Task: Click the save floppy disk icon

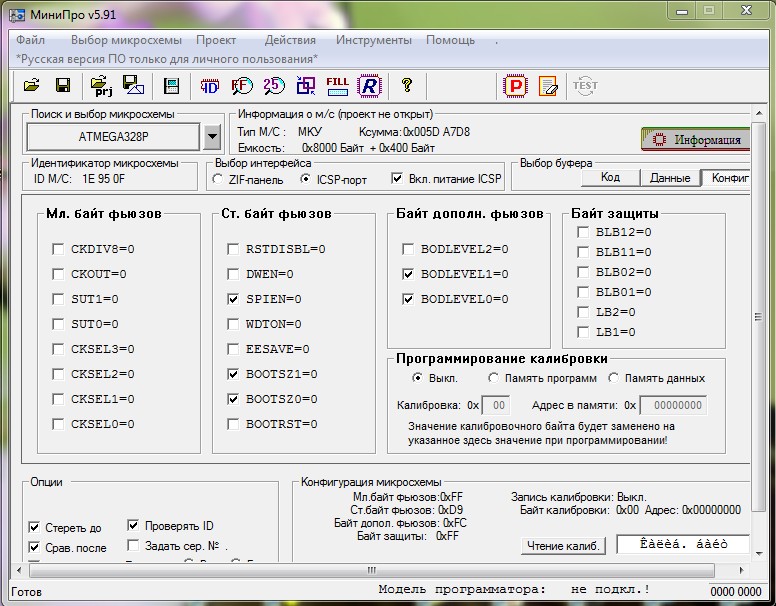Action: pos(63,86)
